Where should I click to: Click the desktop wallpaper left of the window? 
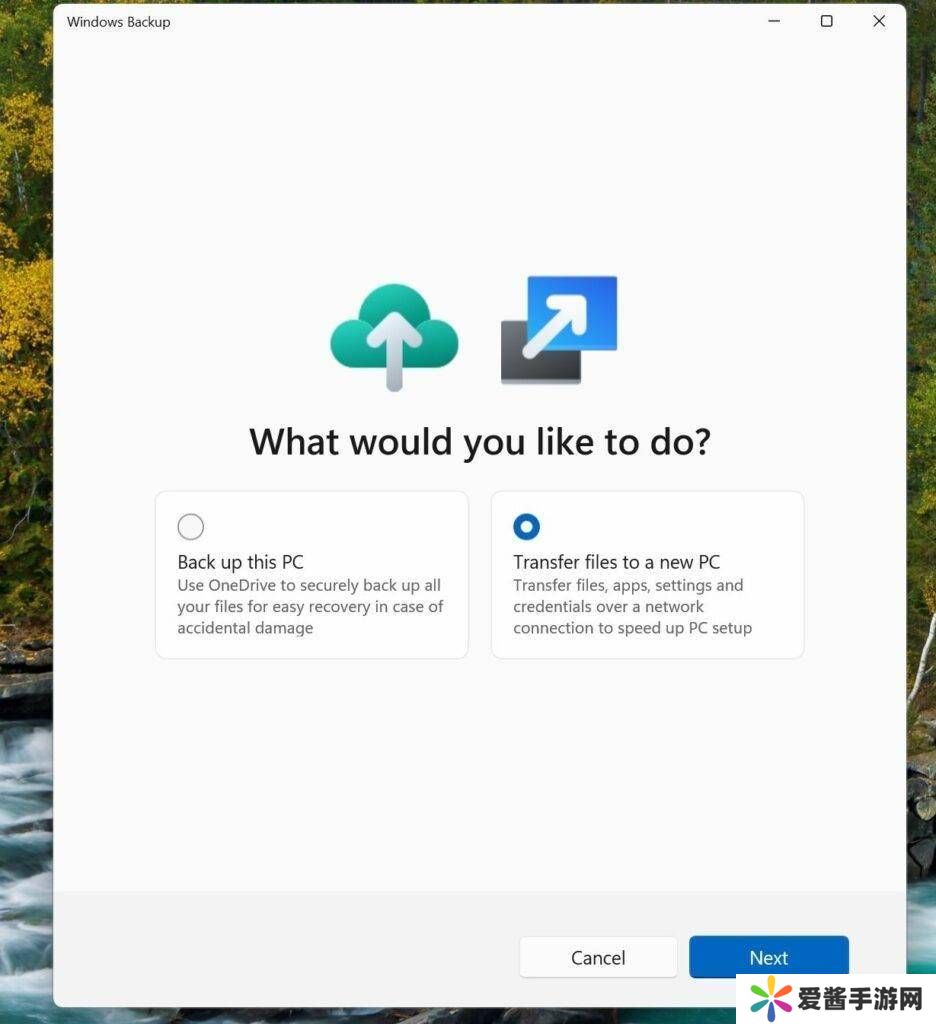(25, 500)
